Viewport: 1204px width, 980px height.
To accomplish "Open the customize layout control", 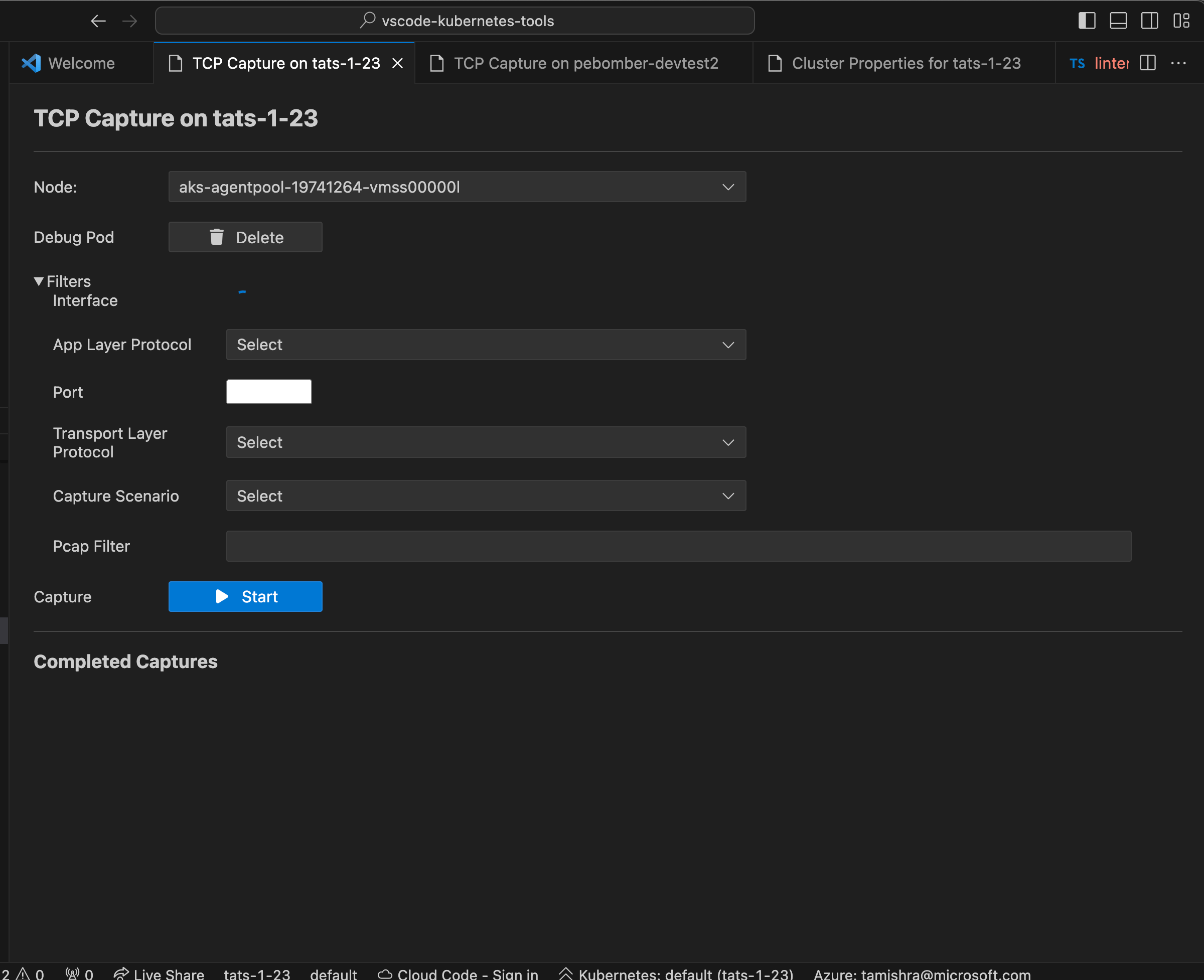I will 1181,21.
